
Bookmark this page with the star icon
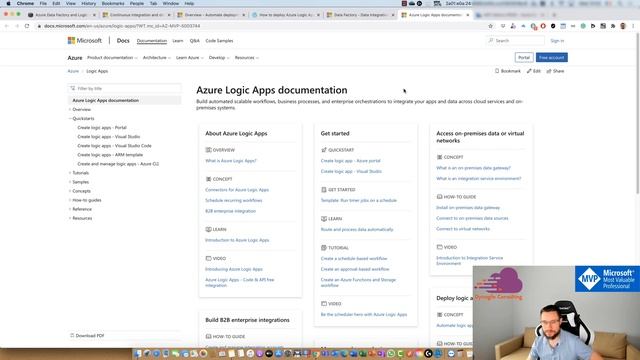(490, 26)
